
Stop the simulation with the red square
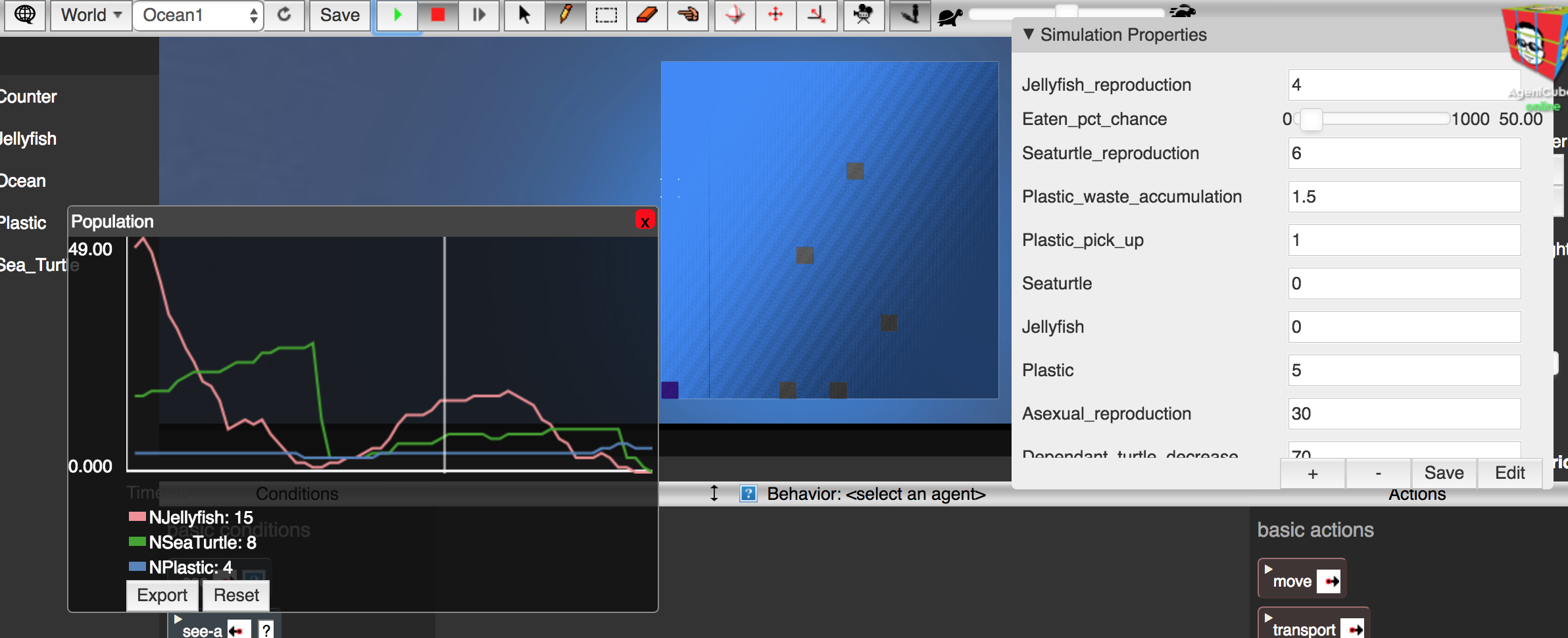[437, 14]
